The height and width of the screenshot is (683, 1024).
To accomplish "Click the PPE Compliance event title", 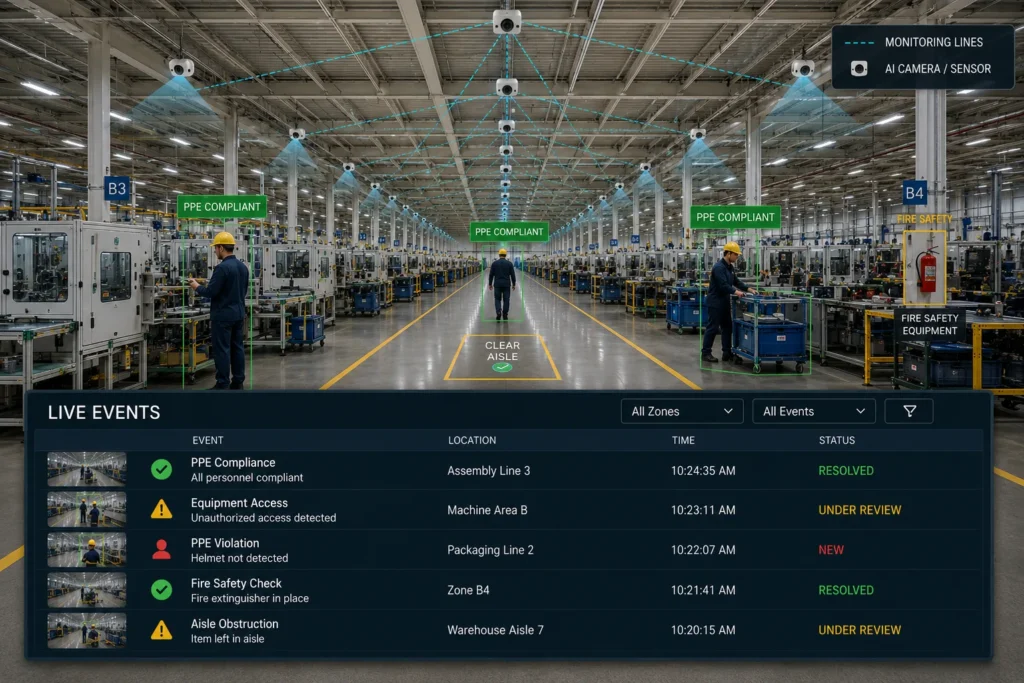I will click(x=233, y=462).
